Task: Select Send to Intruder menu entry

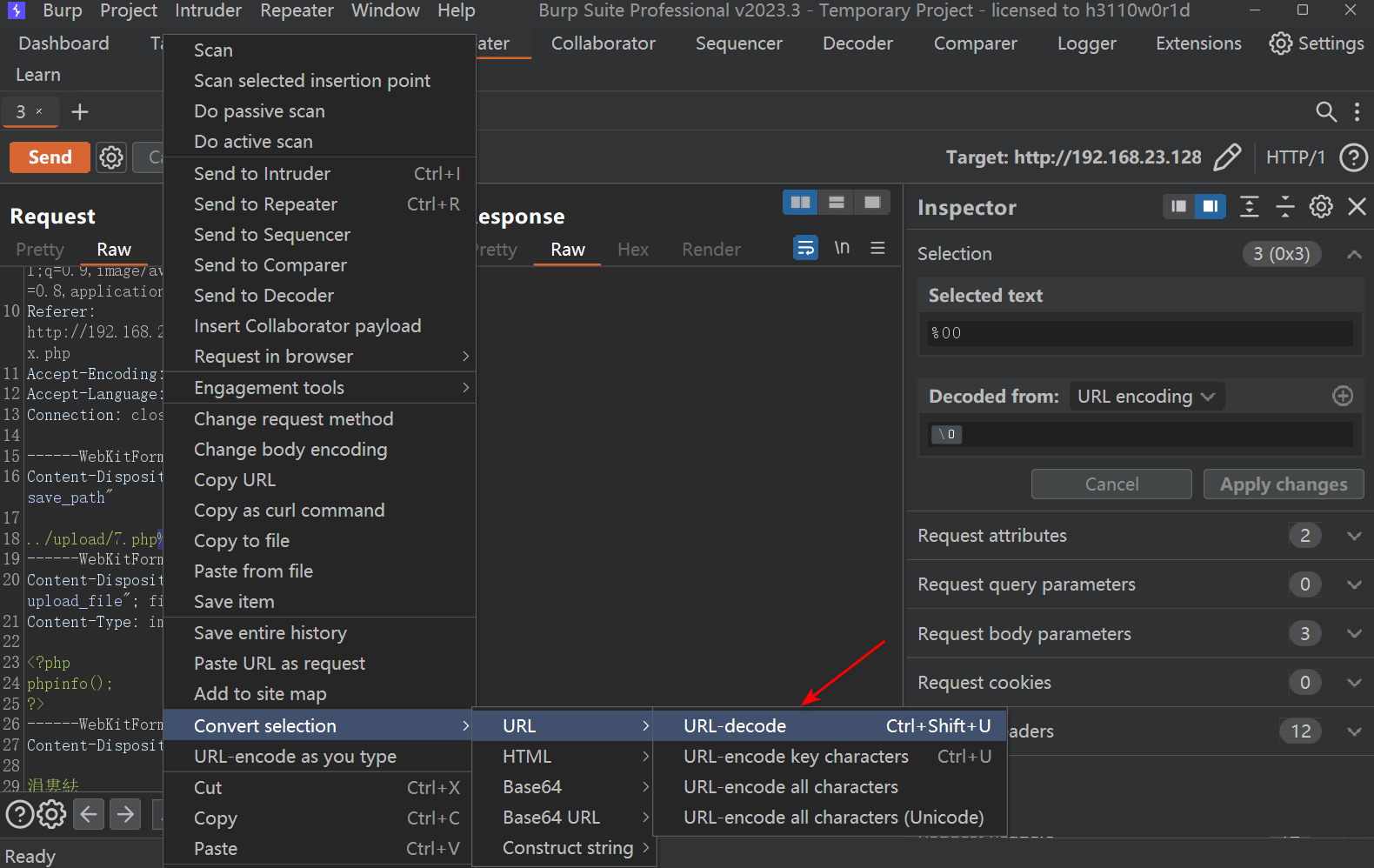Action: 262,174
